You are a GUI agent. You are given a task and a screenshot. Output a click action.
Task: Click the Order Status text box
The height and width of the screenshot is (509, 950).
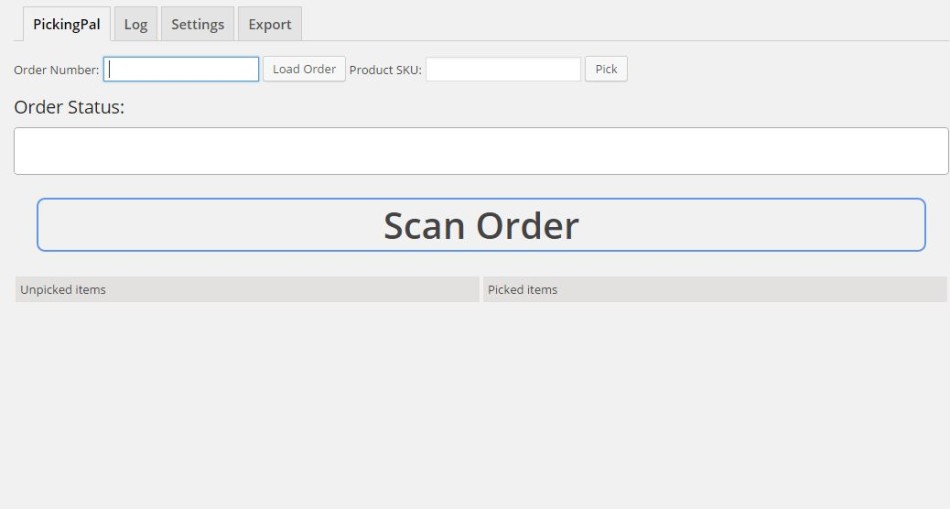tap(481, 151)
